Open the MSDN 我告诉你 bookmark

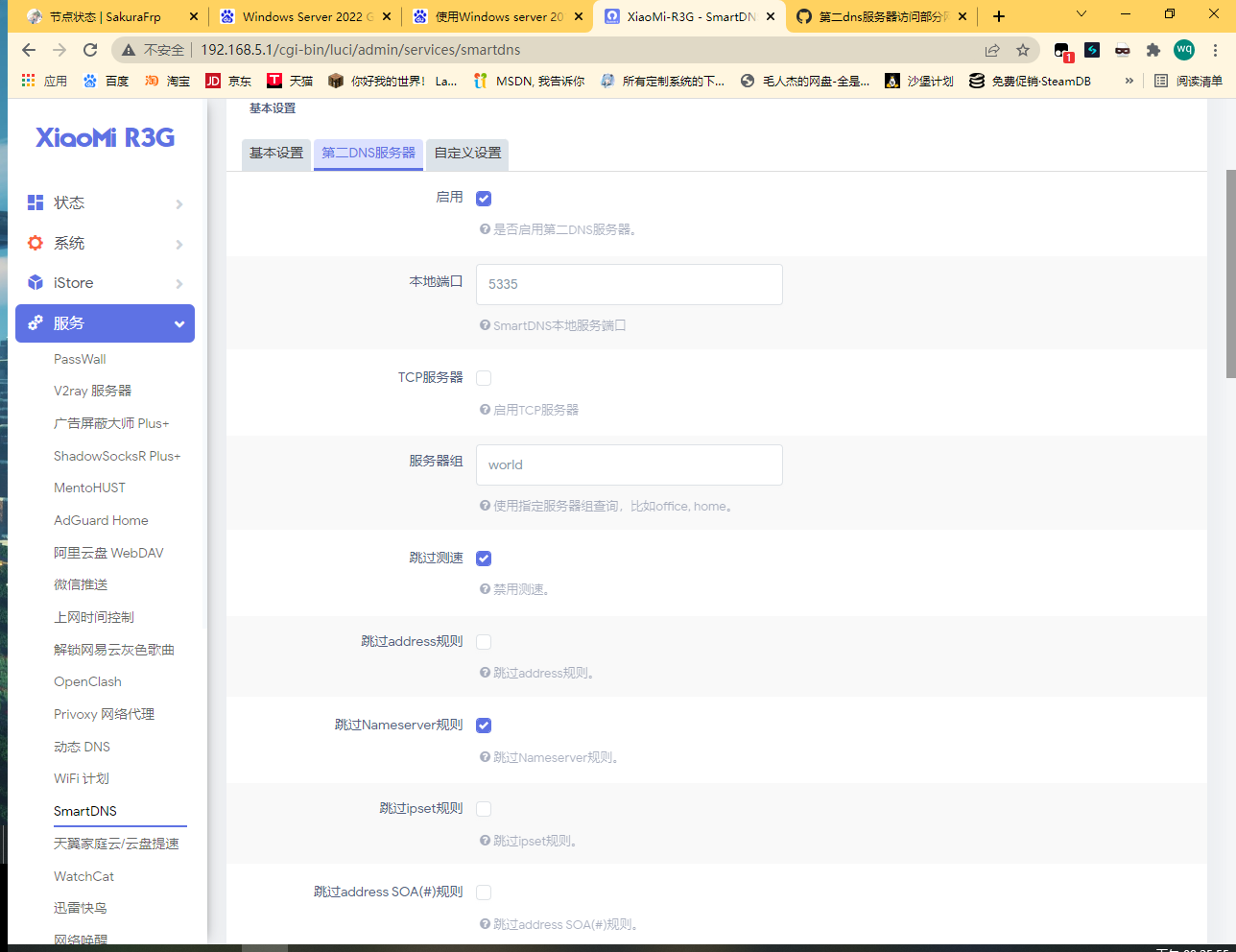point(529,81)
